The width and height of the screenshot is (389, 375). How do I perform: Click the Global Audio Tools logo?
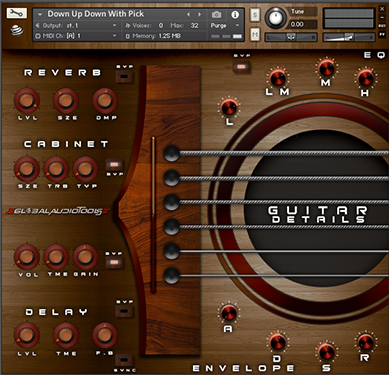point(58,211)
